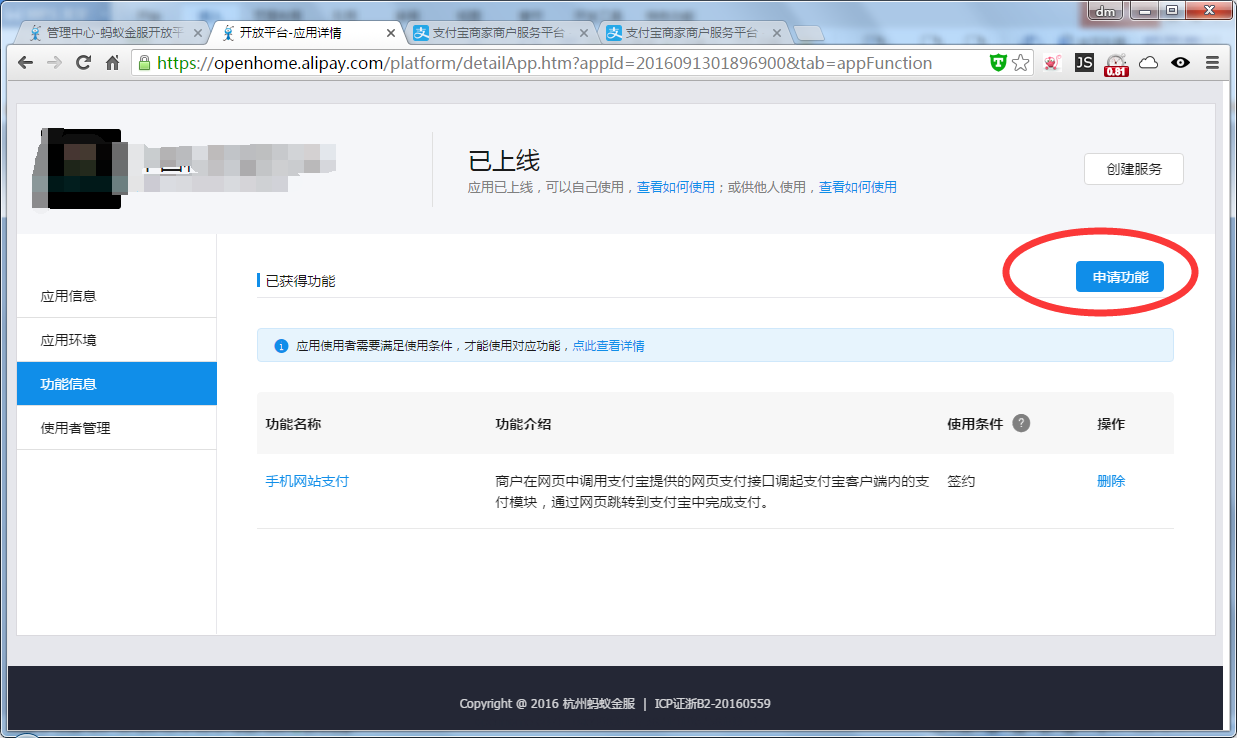Image resolution: width=1237 pixels, height=738 pixels.
Task: Click the green shield extension icon
Action: point(998,62)
